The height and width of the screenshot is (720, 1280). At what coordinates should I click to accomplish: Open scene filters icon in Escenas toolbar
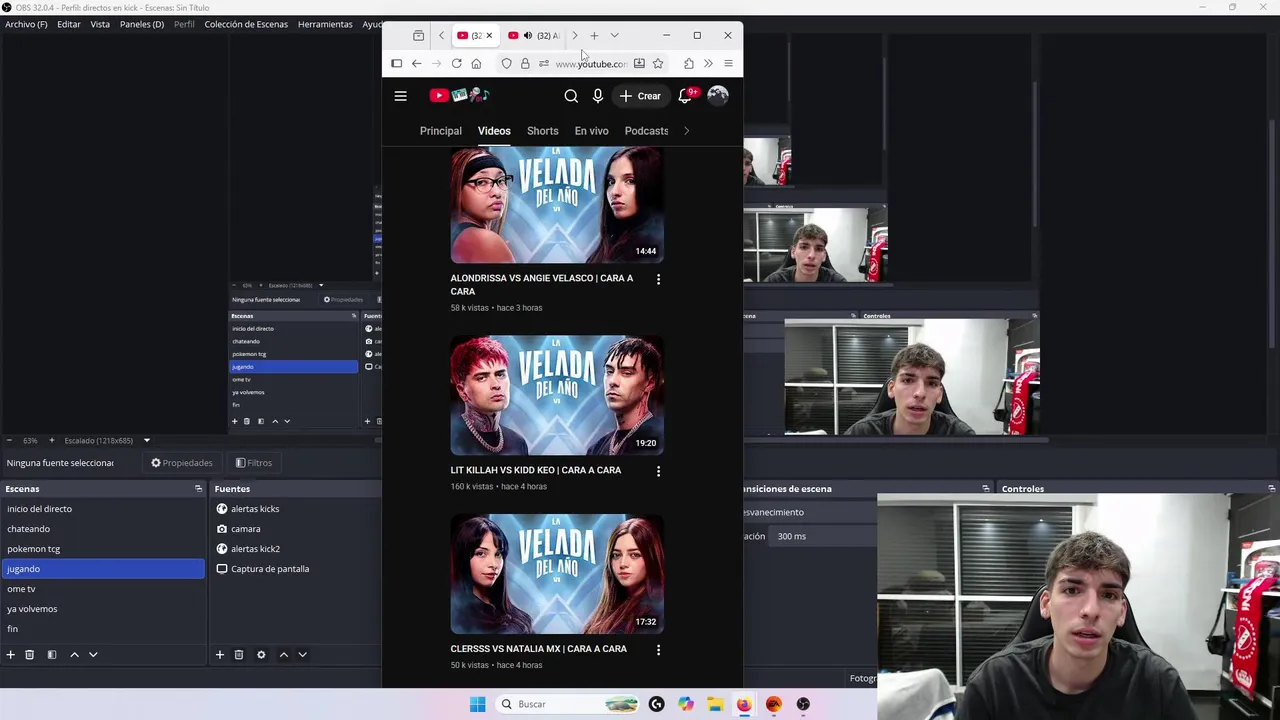(52, 655)
